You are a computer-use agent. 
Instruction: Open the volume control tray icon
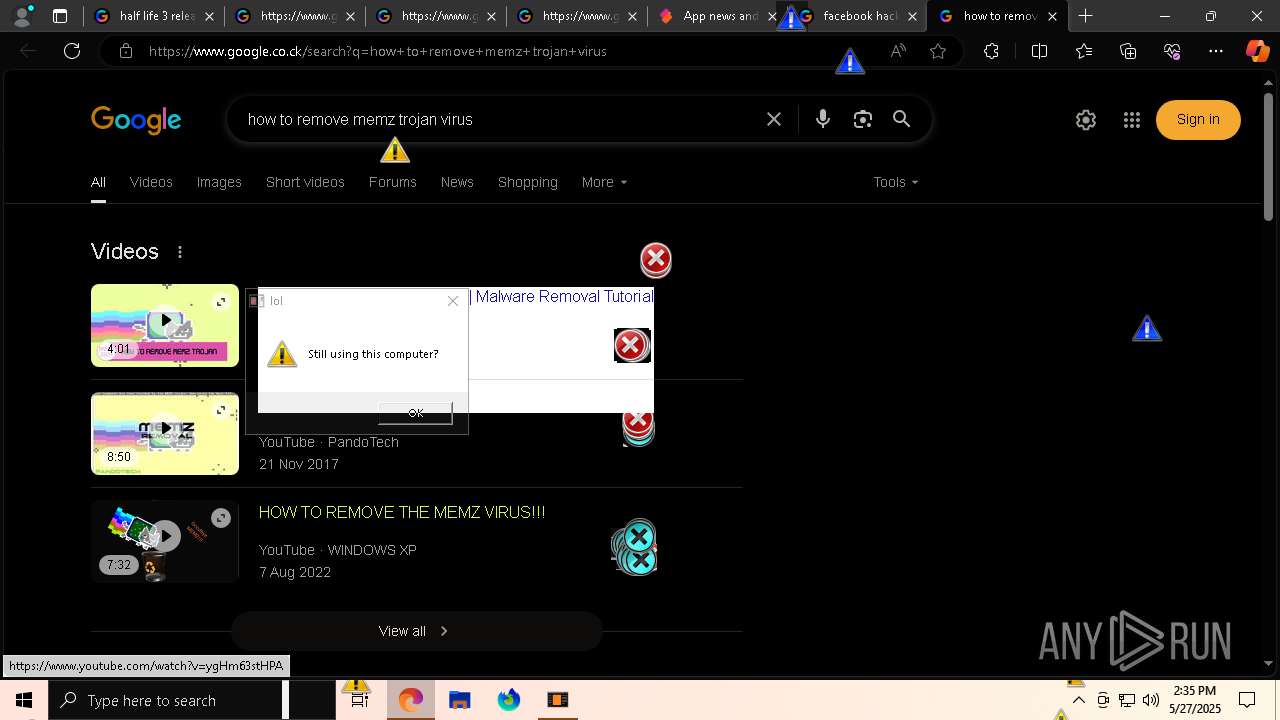[1150, 700]
